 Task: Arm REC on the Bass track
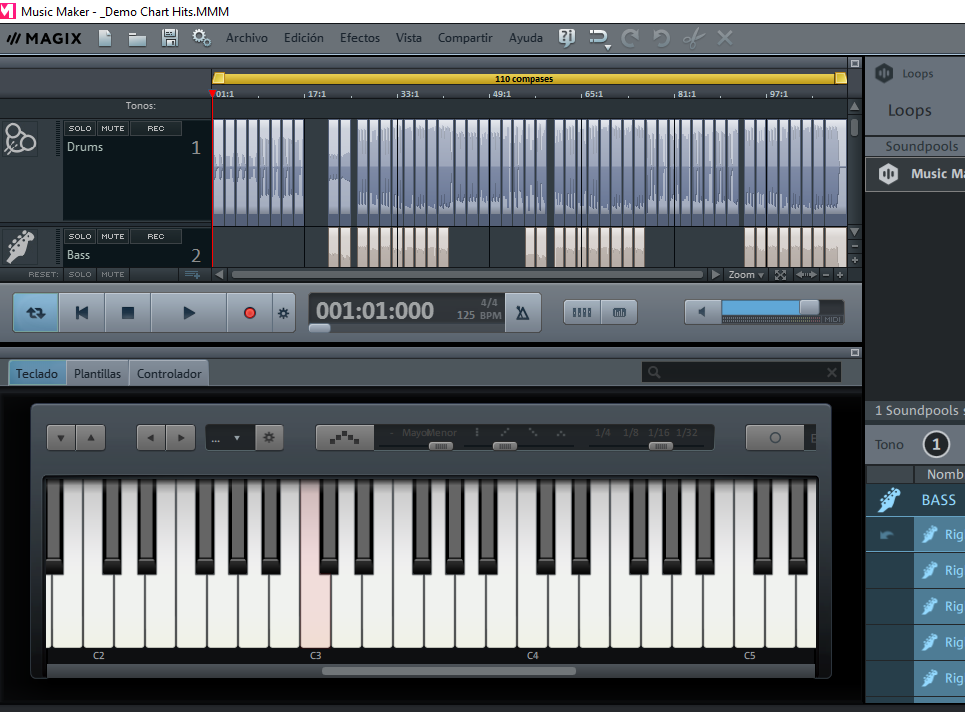tap(156, 236)
